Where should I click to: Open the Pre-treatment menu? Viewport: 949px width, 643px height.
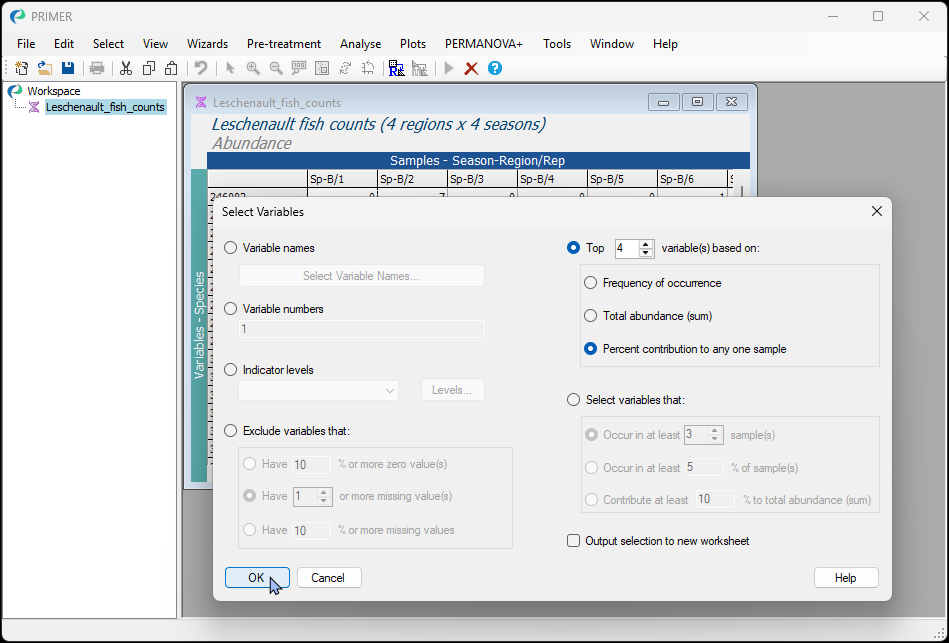[x=284, y=44]
